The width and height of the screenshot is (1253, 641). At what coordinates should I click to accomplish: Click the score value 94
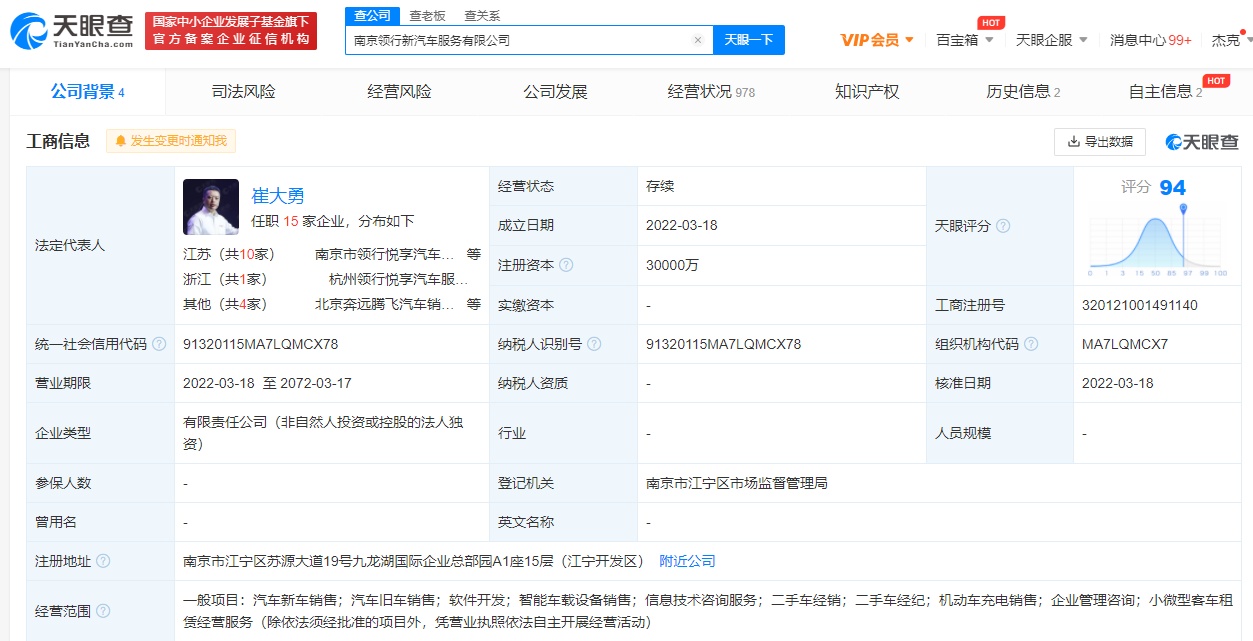pyautogui.click(x=1172, y=188)
